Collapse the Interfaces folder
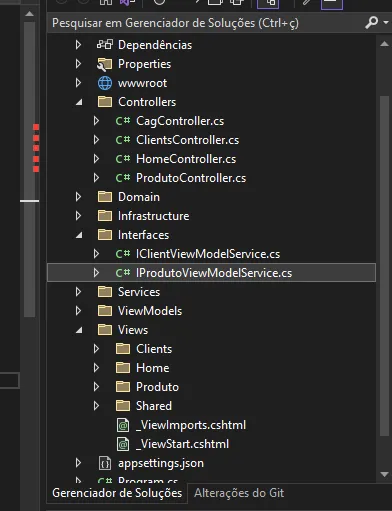 (79, 235)
